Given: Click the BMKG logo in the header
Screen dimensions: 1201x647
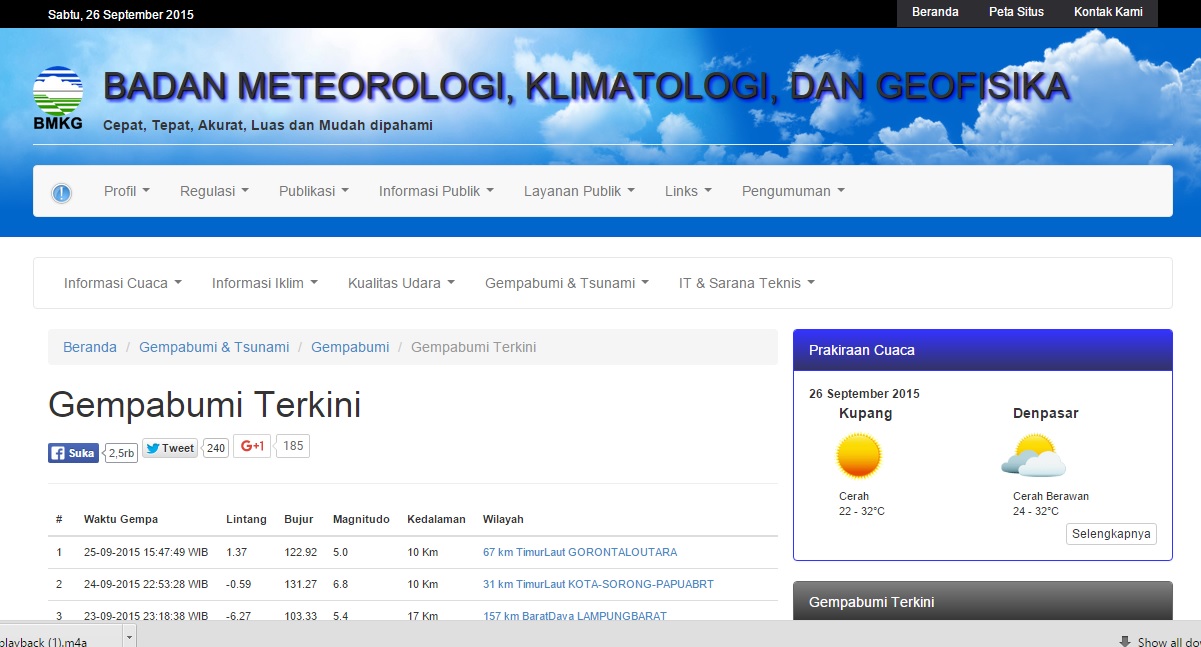Looking at the screenshot, I should tap(58, 99).
